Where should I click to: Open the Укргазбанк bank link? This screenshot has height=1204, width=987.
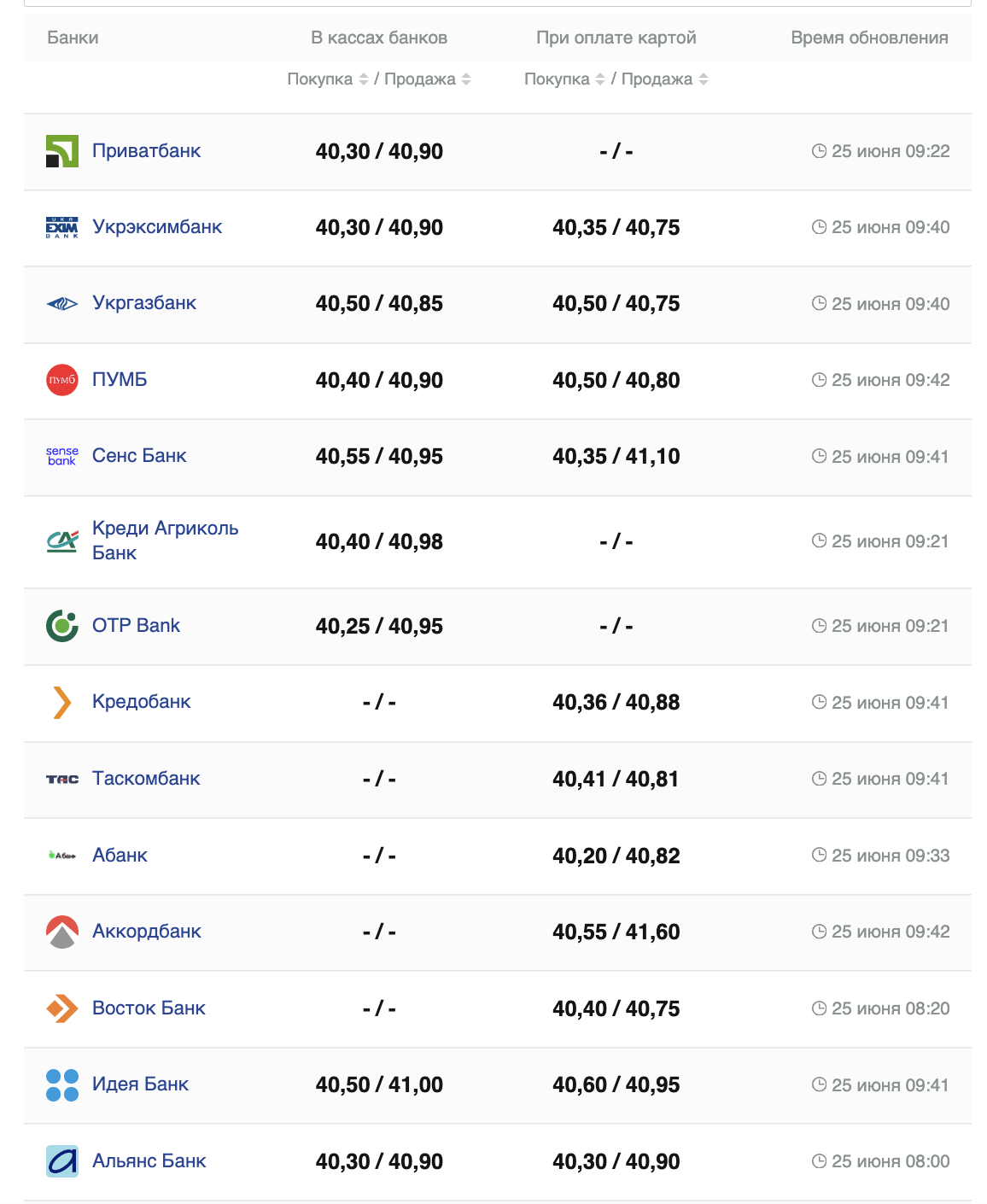tap(144, 303)
